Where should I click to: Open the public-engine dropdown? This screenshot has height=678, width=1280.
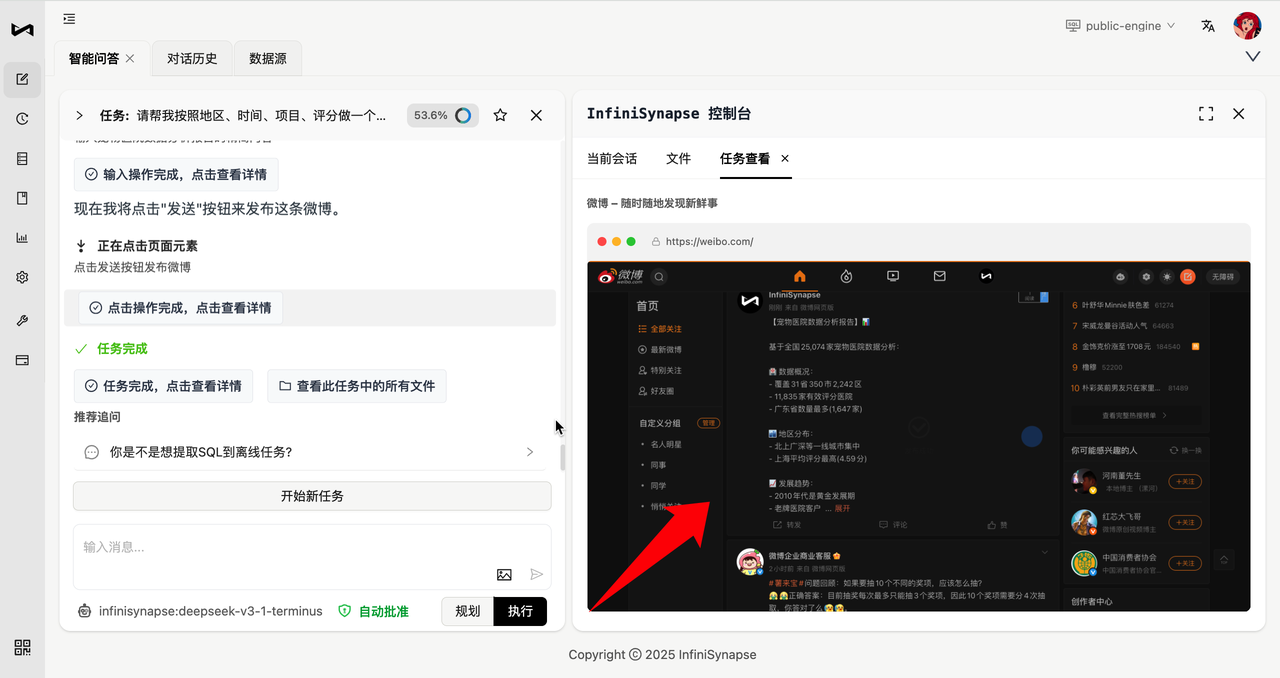point(1120,26)
